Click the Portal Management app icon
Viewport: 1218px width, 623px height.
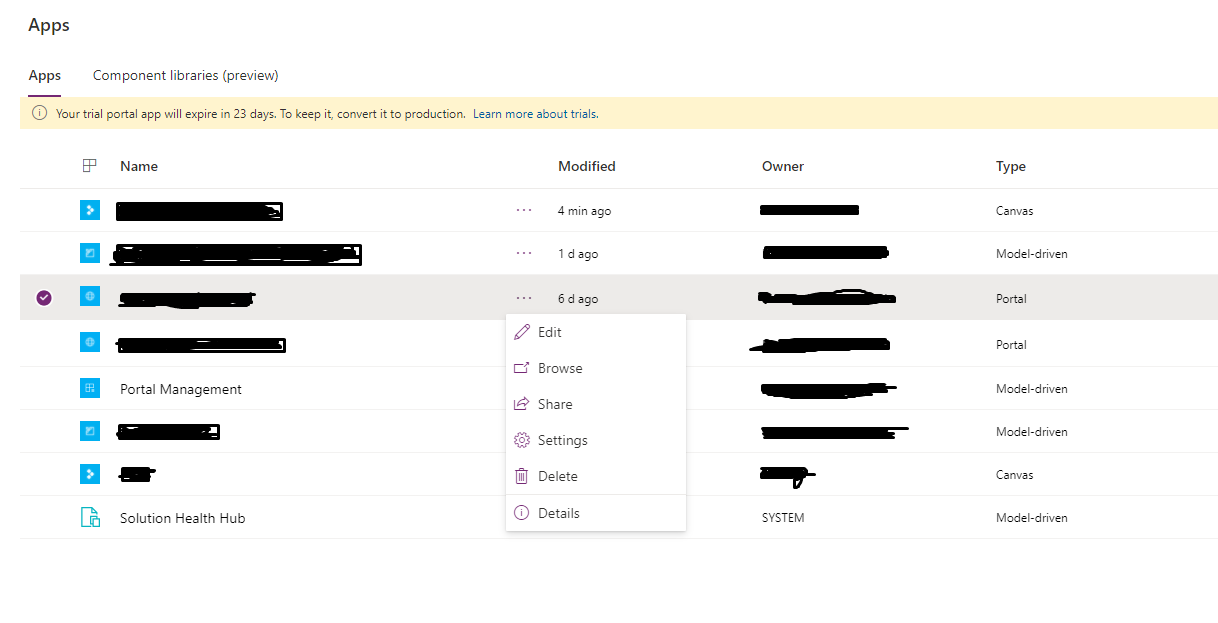(x=90, y=388)
